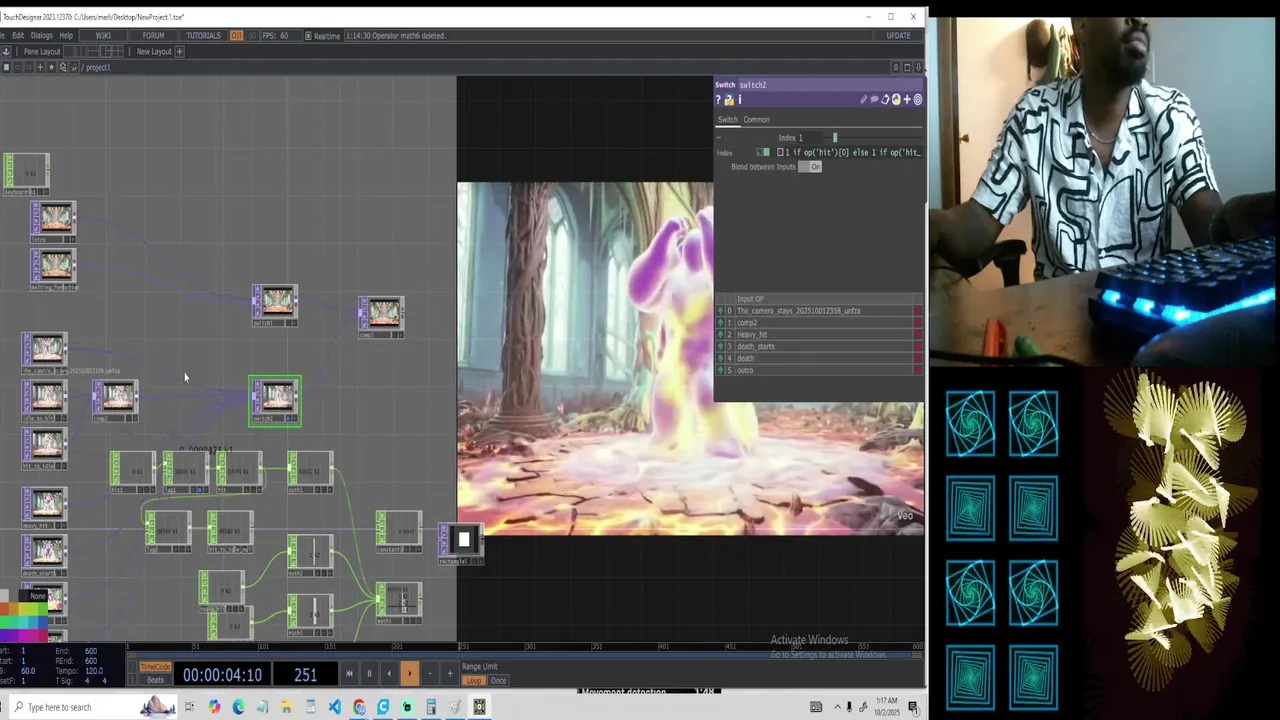Open the Dialogs menu

[41, 36]
